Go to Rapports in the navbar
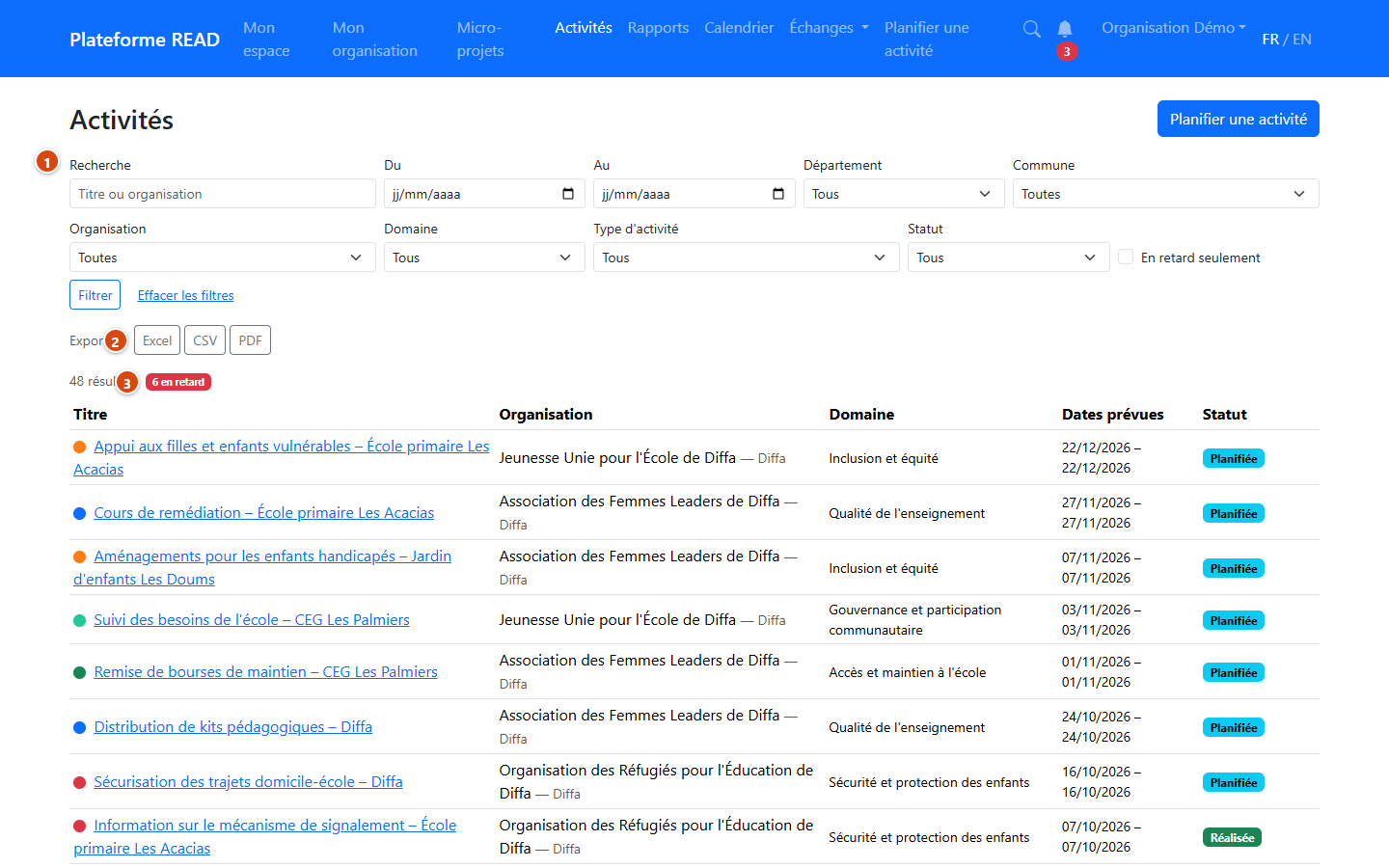 [658, 27]
